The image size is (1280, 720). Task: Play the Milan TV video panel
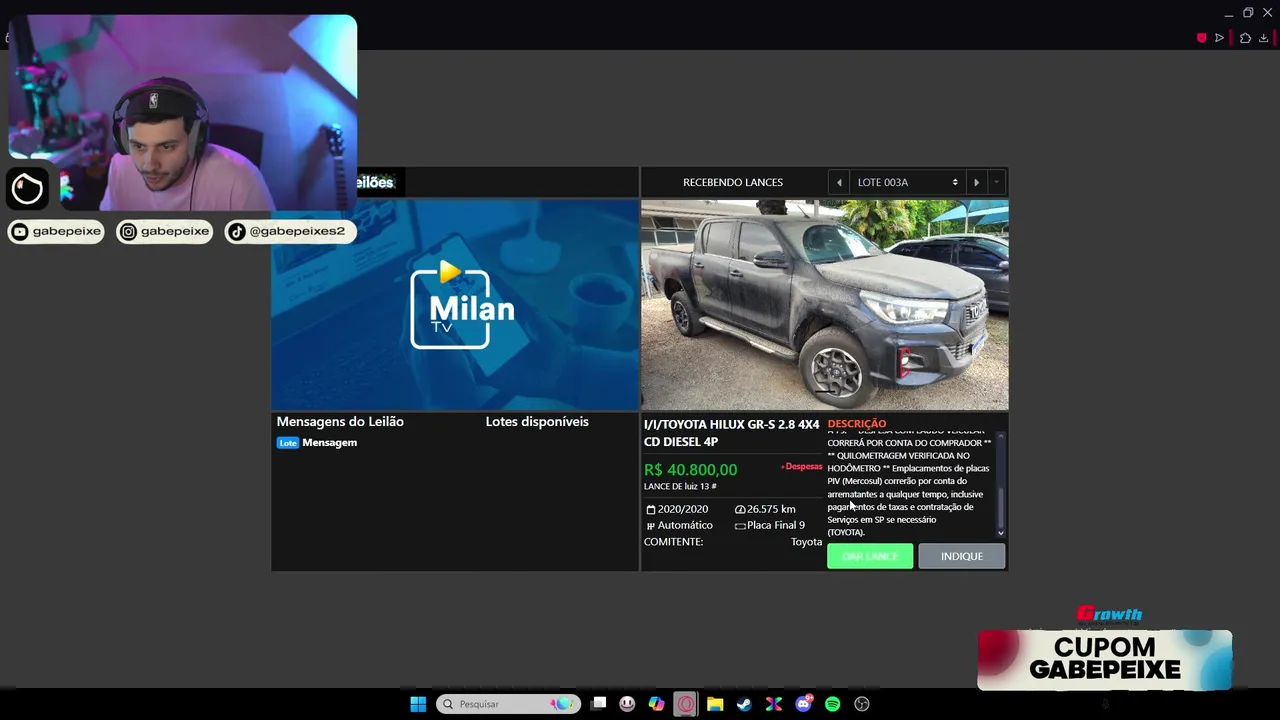[455, 305]
